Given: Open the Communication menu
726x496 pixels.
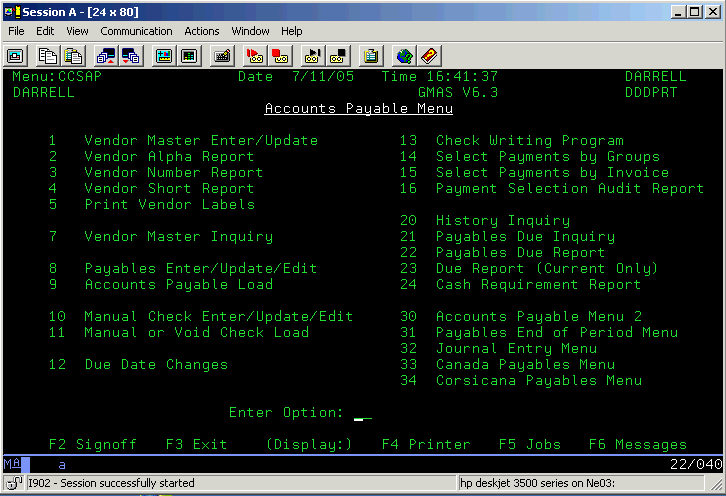Looking at the screenshot, I should (135, 31).
